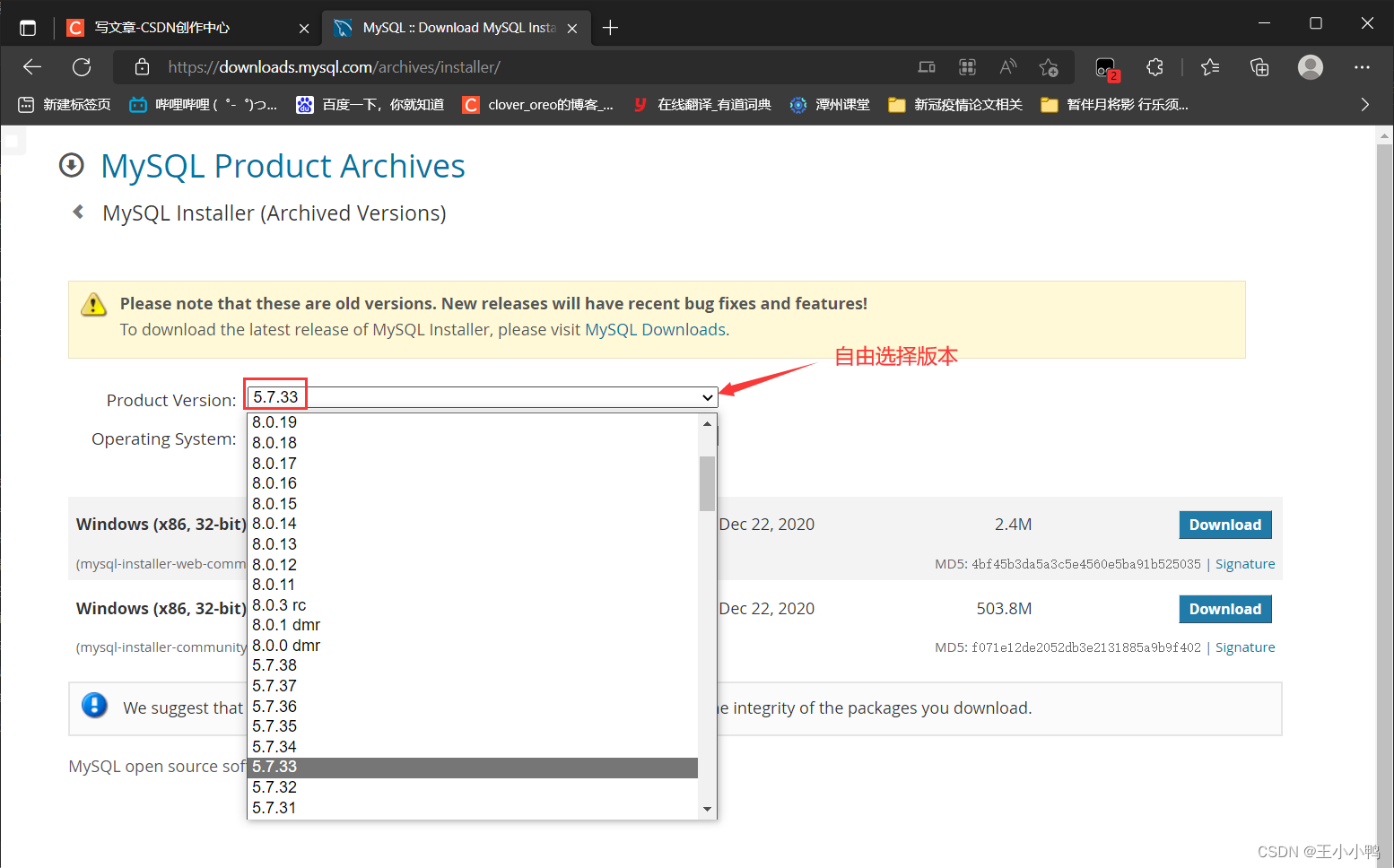
Task: Choose version 8.0.16 option
Action: click(x=473, y=483)
